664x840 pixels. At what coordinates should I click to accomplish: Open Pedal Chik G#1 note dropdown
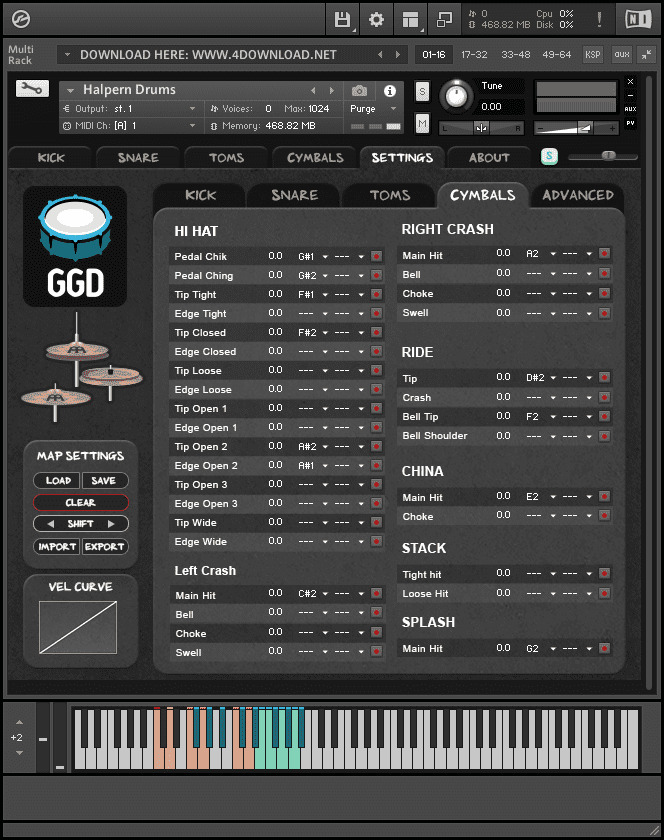click(x=313, y=257)
